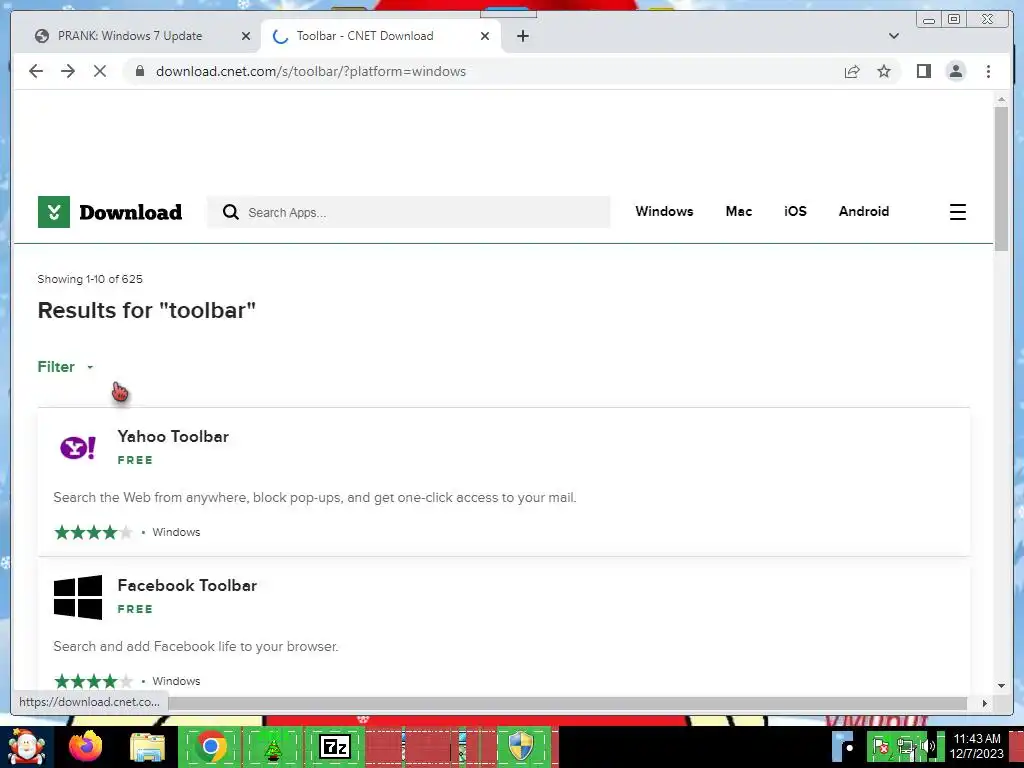Image resolution: width=1024 pixels, height=768 pixels.
Task: Focus the Search Apps field
Action: pyautogui.click(x=409, y=212)
